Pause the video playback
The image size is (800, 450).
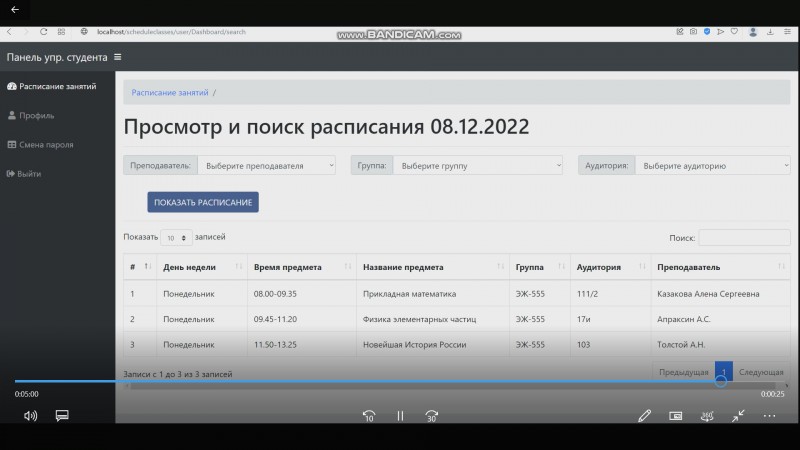click(401, 416)
